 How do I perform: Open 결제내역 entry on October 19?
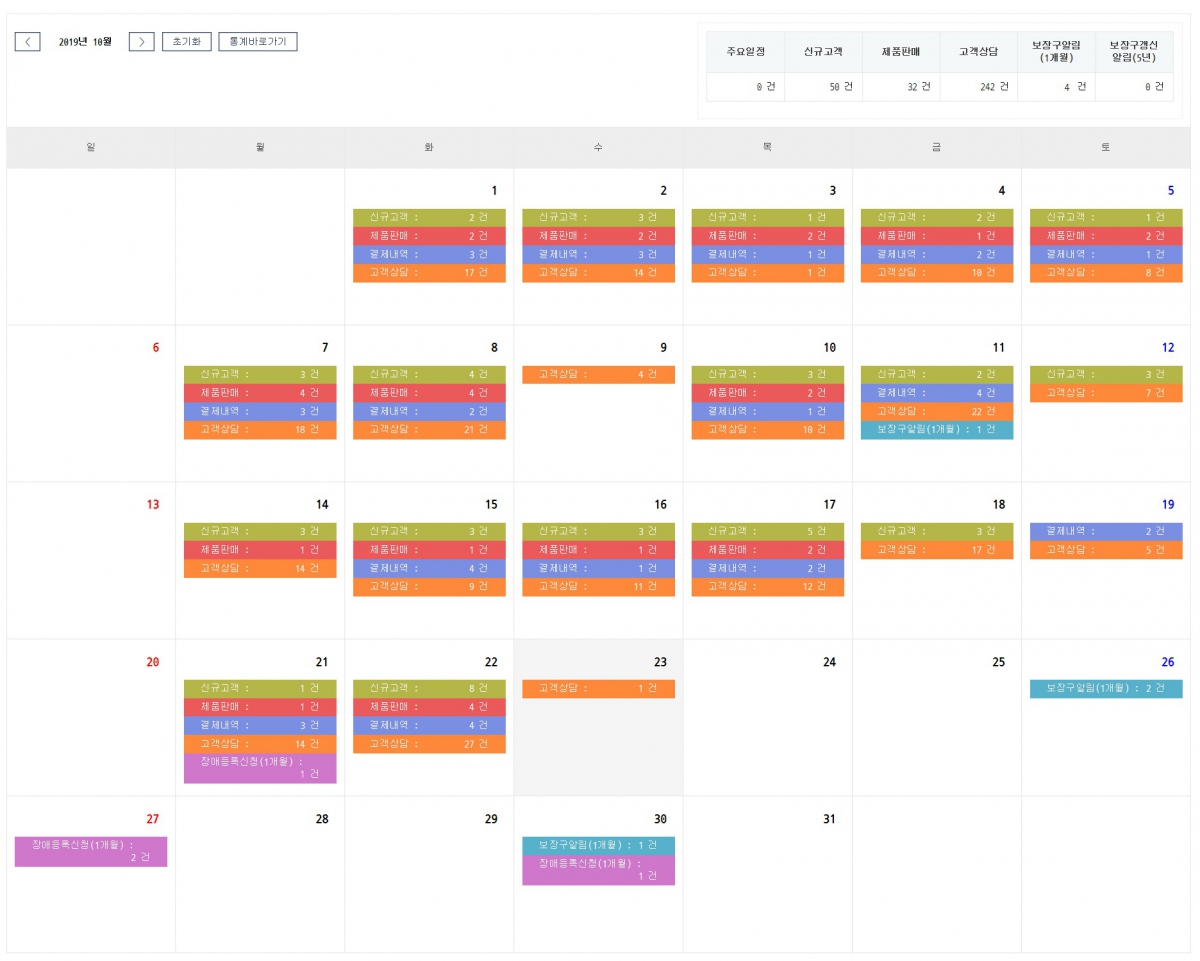click(1106, 531)
